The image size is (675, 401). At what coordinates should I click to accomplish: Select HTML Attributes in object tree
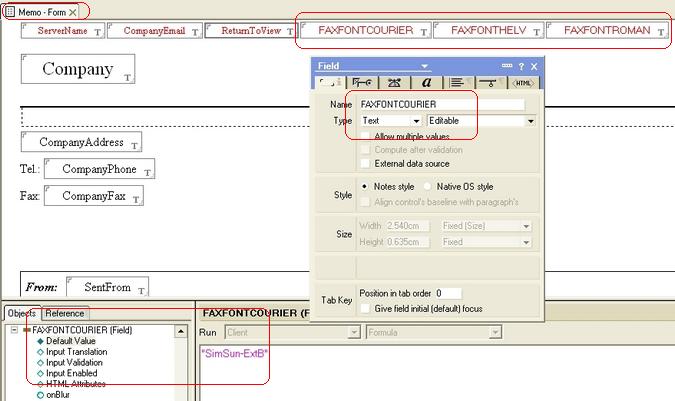(x=75, y=384)
